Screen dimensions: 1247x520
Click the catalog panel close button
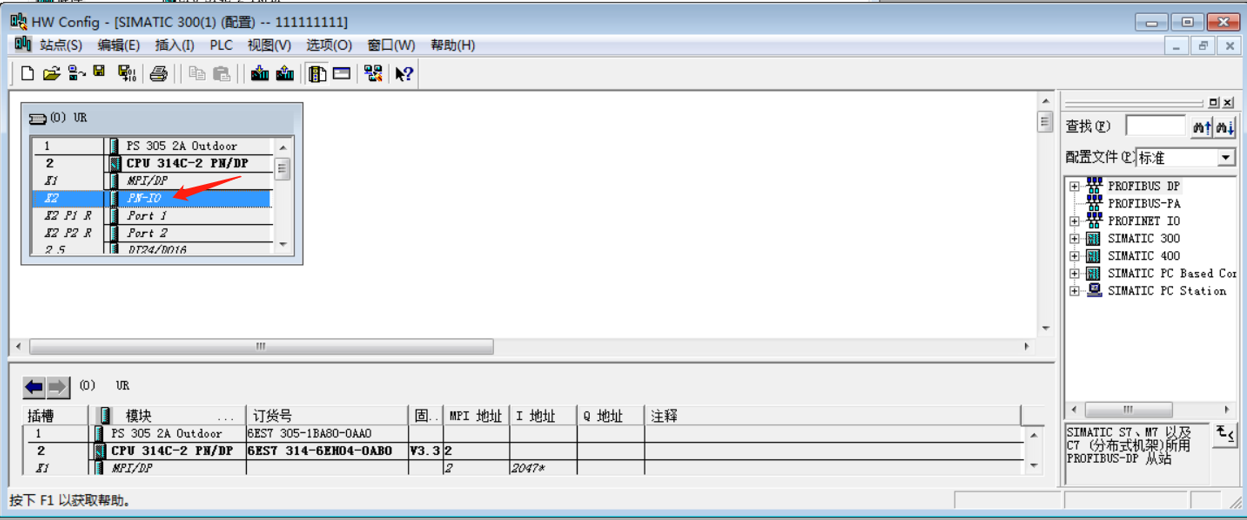click(x=1227, y=102)
